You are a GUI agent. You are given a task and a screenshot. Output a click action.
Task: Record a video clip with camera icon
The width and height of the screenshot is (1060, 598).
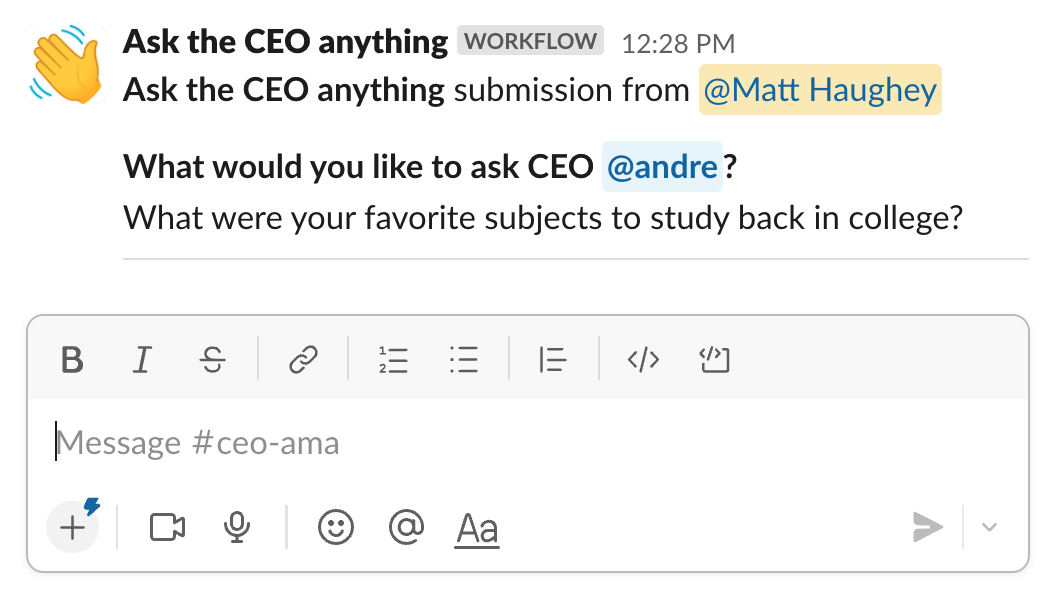click(x=168, y=527)
